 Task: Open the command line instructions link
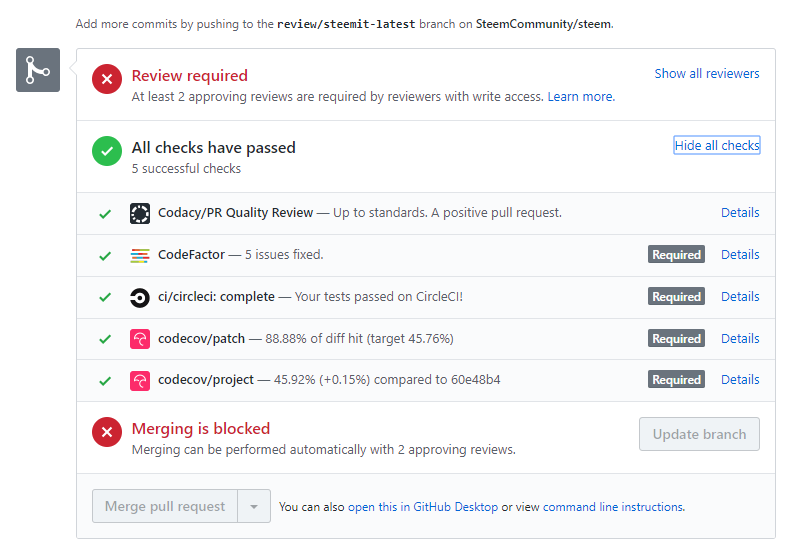pos(613,507)
